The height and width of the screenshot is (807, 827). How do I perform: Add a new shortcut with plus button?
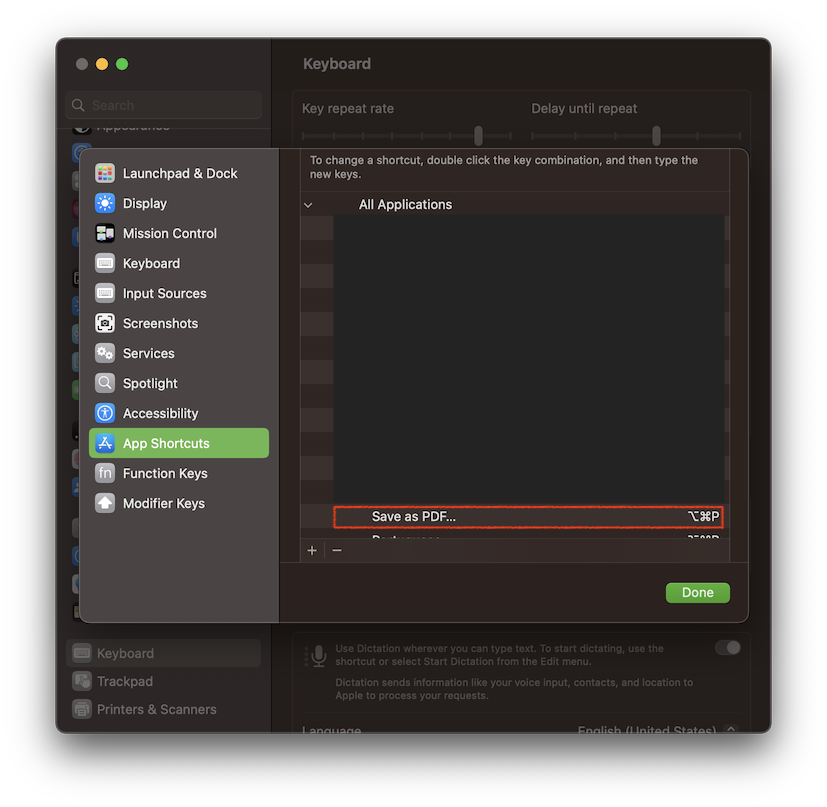(x=312, y=551)
